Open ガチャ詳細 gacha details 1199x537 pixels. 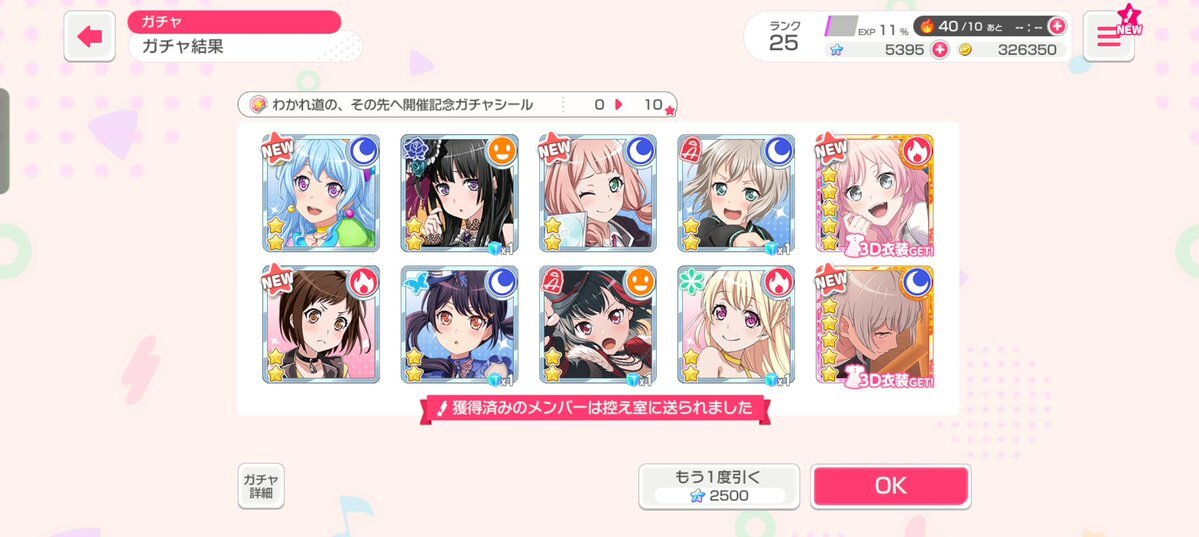(261, 486)
